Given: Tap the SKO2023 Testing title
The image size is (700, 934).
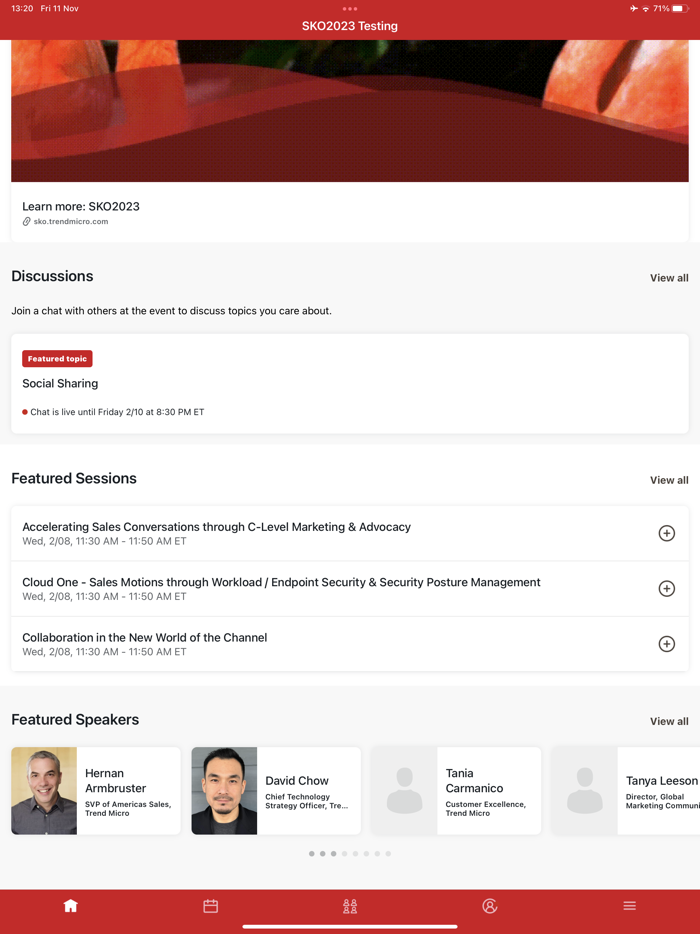Looking at the screenshot, I should (x=350, y=26).
